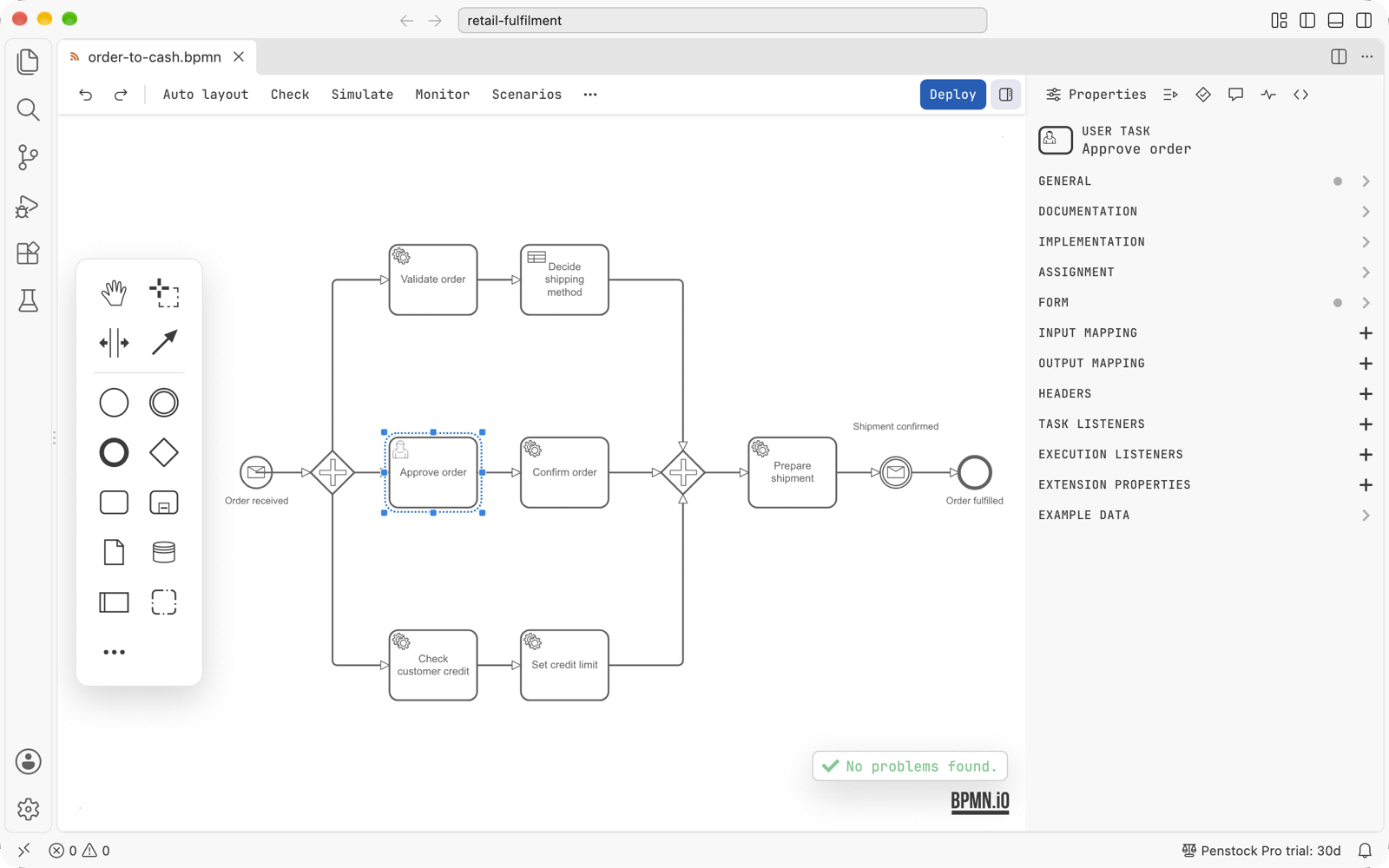Pick the Global Connect arrow tool

tap(164, 343)
